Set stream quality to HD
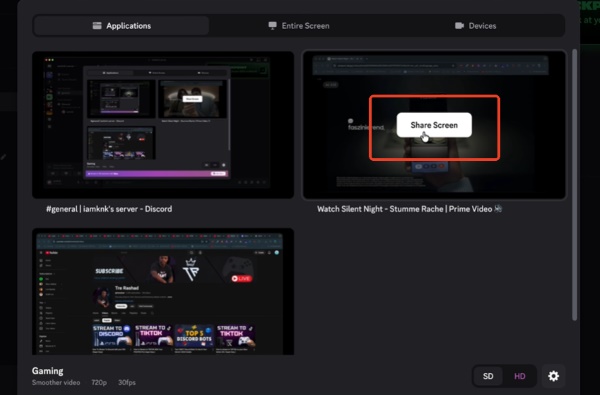This screenshot has width=600, height=395. 519,376
